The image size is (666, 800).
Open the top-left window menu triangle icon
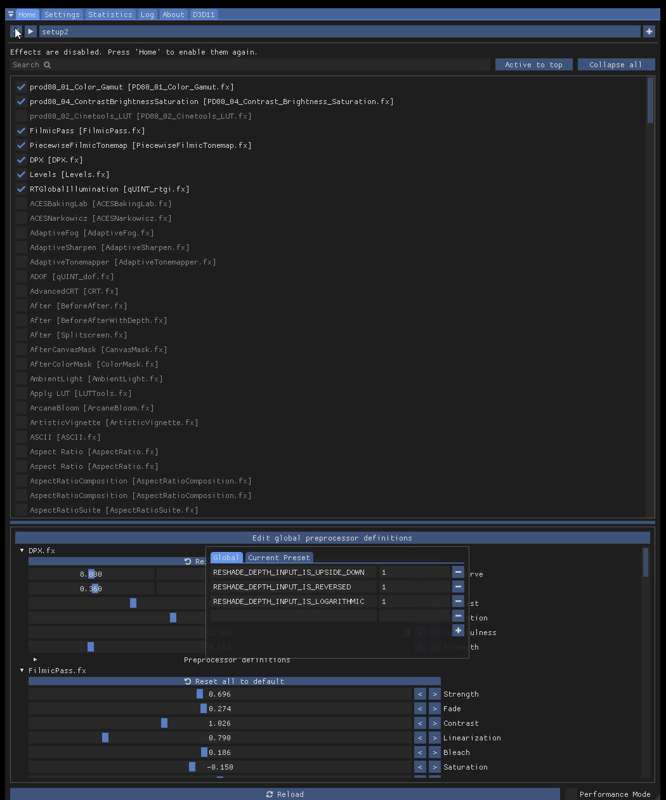[x=11, y=14]
